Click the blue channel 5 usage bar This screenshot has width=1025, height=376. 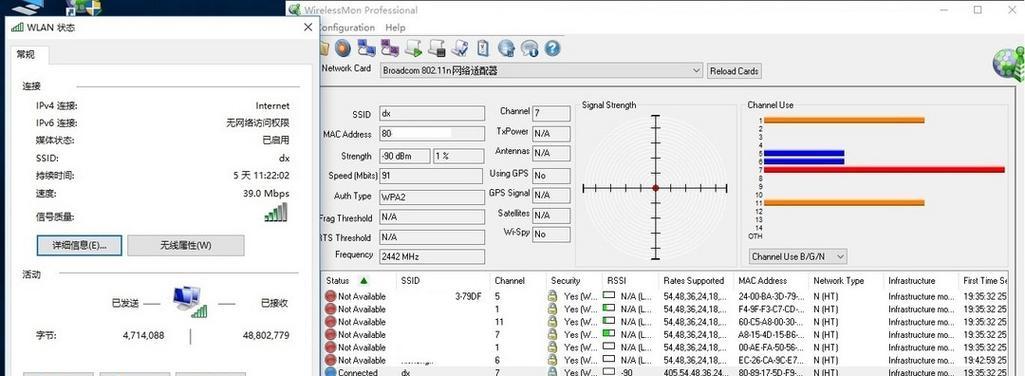[x=803, y=153]
